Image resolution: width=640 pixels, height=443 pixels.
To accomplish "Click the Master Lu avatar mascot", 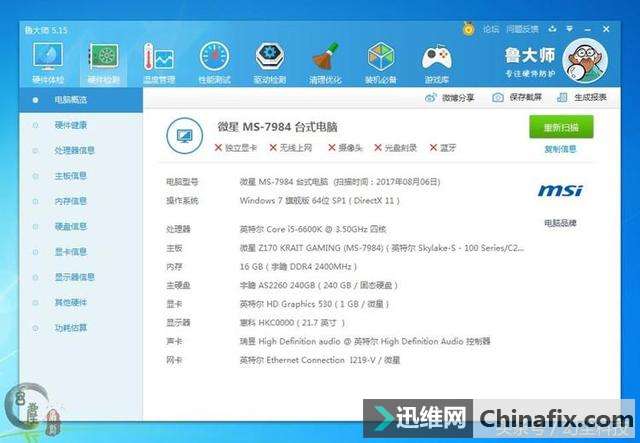I will 584,61.
